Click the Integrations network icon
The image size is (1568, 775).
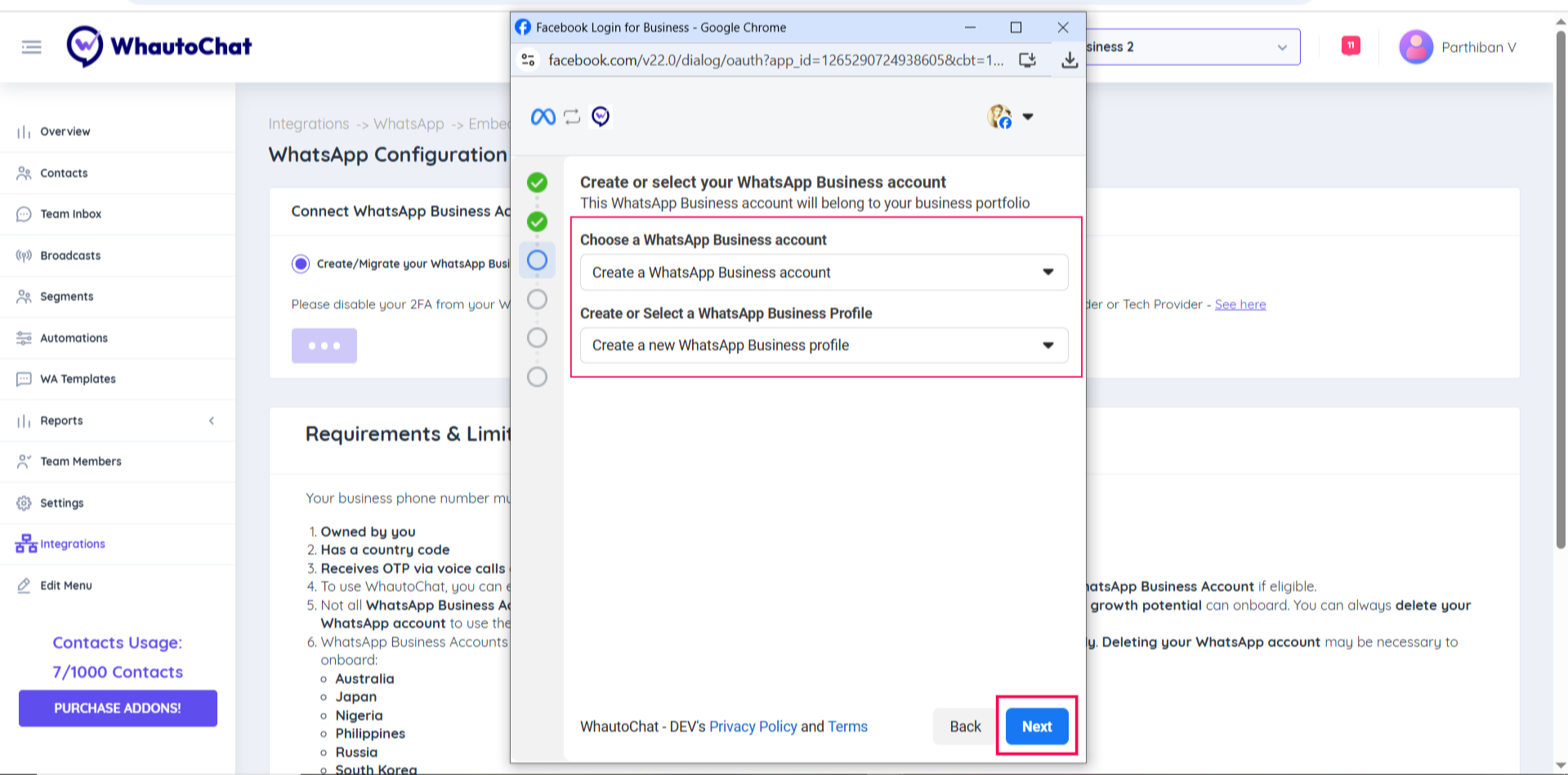26,544
